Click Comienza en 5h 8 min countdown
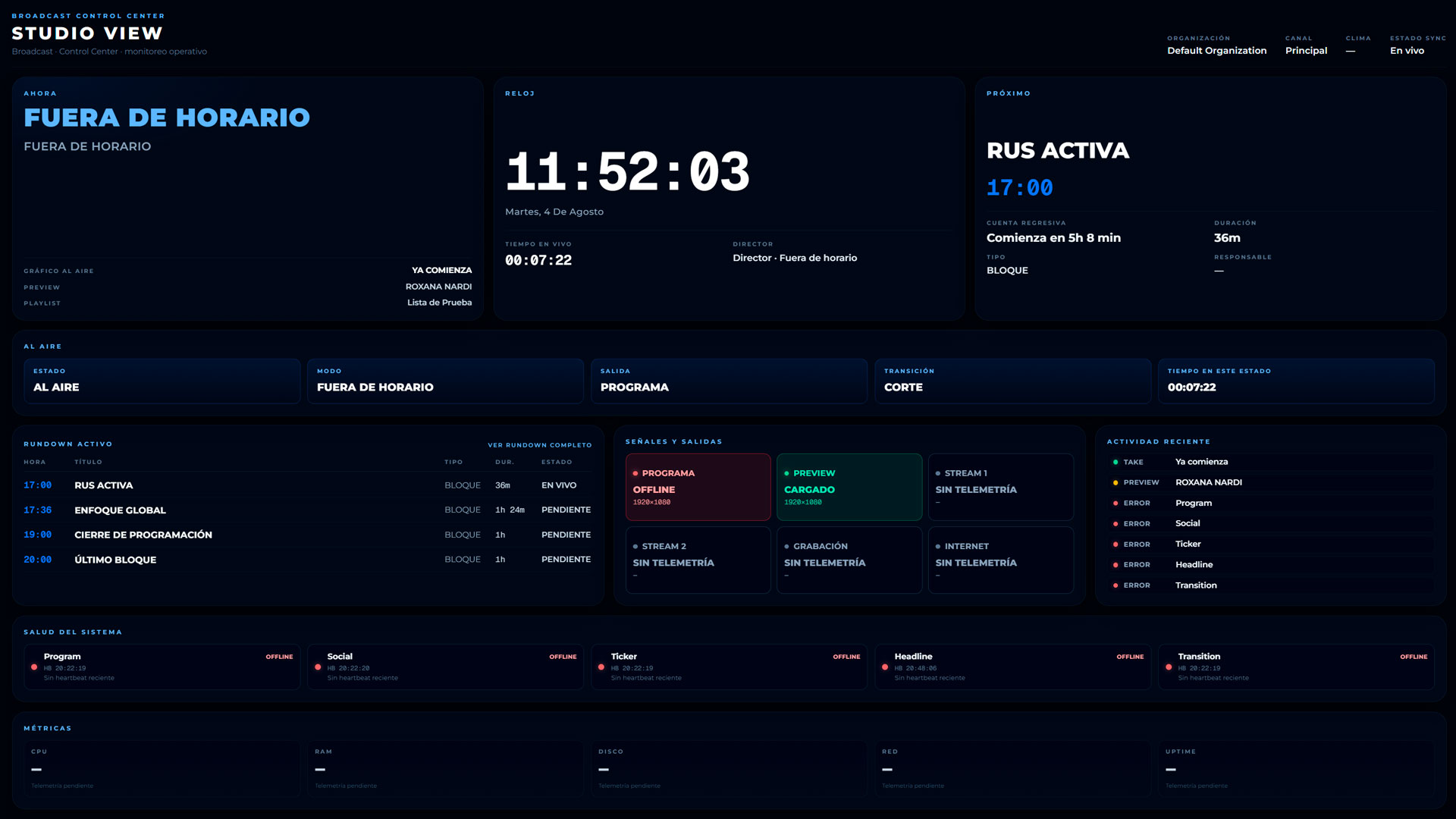This screenshot has height=819, width=1456. pos(1053,238)
